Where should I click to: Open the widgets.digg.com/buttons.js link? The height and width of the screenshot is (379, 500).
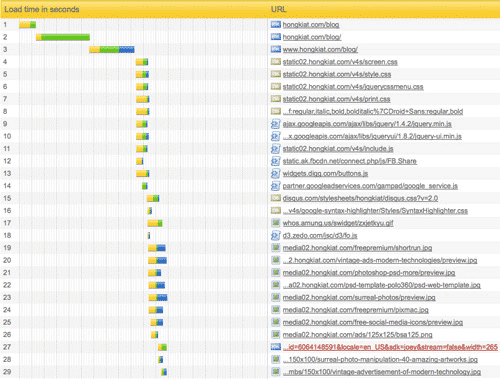click(325, 173)
